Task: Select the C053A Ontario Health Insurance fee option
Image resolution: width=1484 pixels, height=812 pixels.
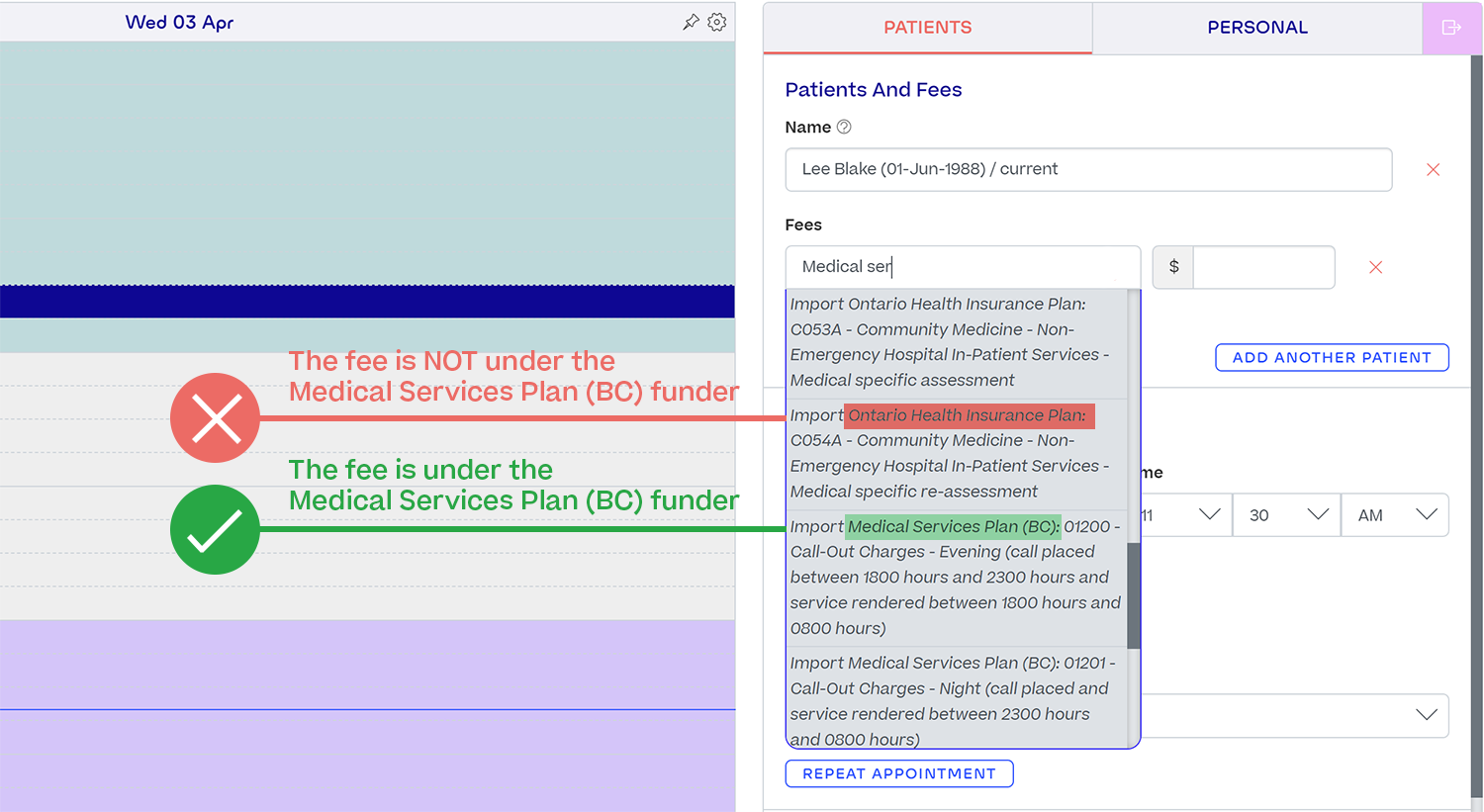Action: pyautogui.click(x=957, y=342)
